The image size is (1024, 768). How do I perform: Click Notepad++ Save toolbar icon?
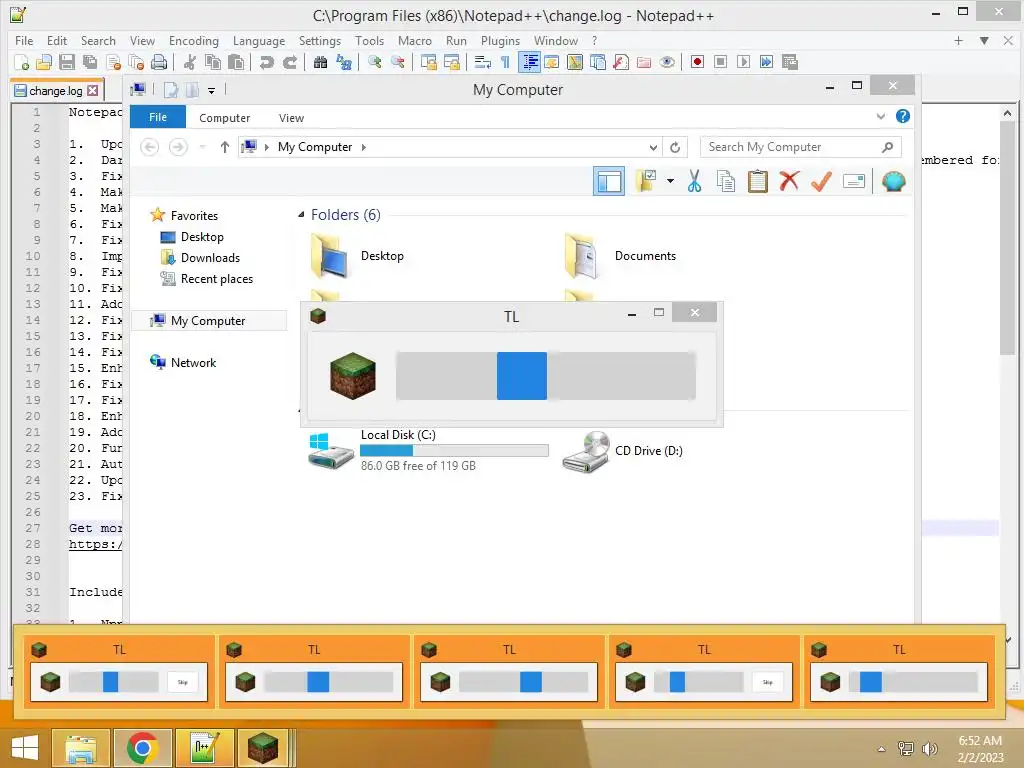click(67, 62)
